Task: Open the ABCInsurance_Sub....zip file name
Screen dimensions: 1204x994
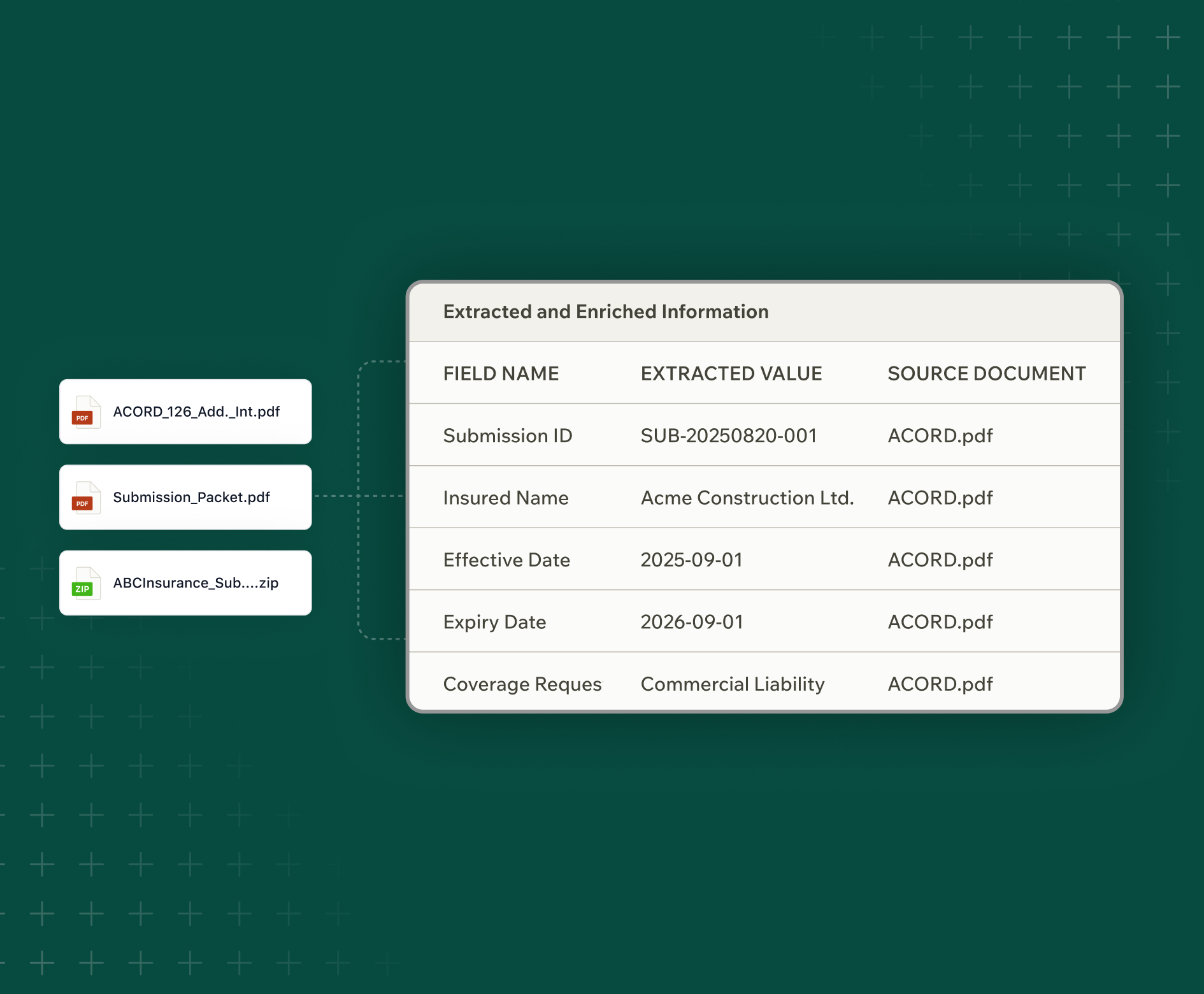Action: (x=196, y=583)
